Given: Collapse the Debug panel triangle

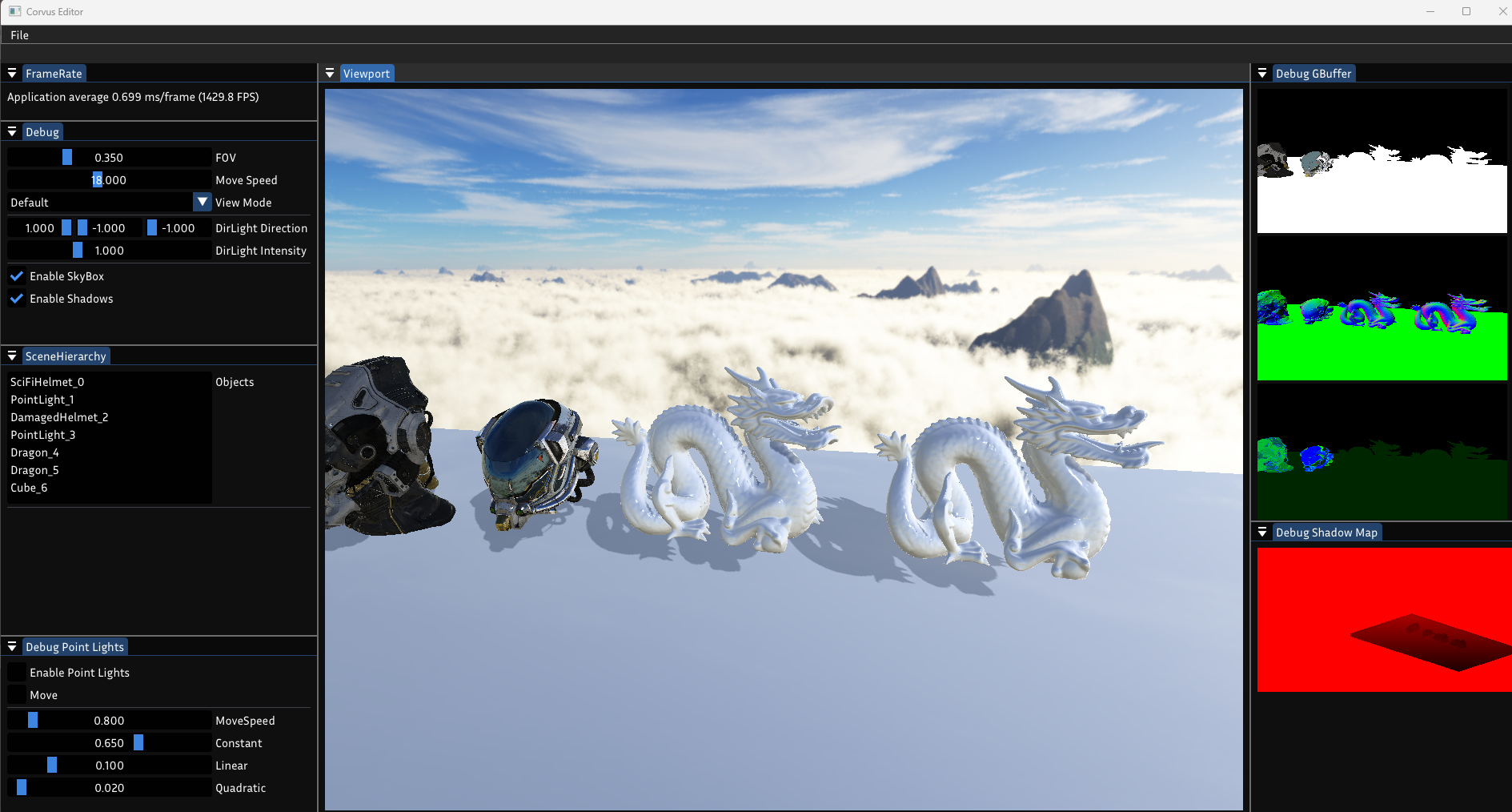Looking at the screenshot, I should pos(12,132).
